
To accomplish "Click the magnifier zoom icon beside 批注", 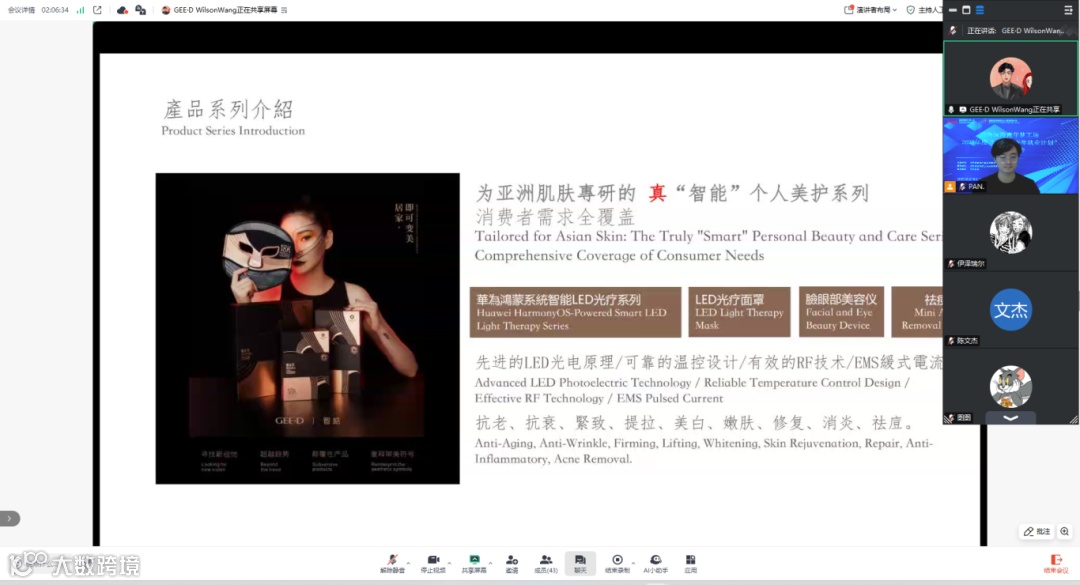I will pos(1065,531).
